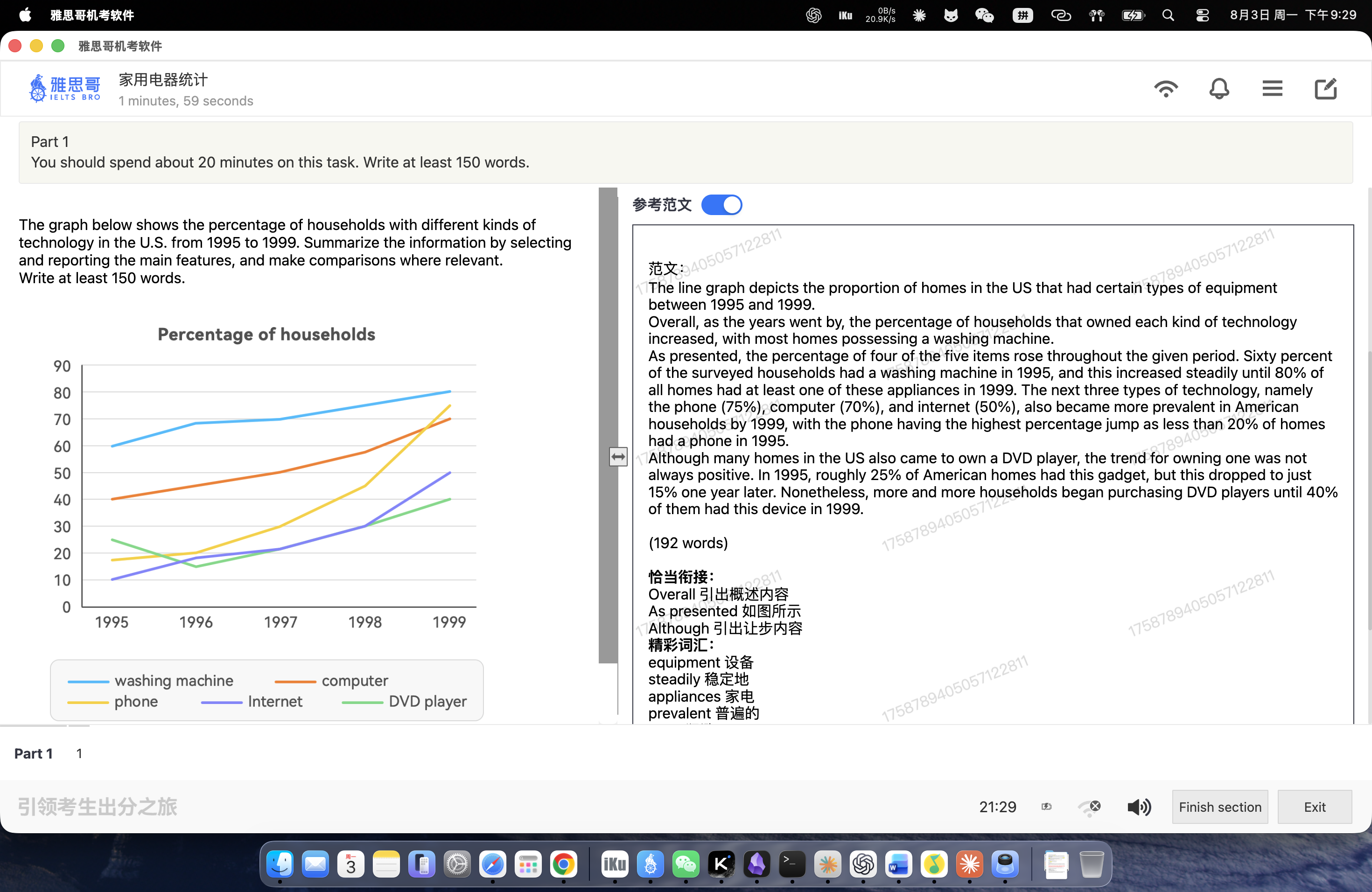Open Control Center in menu bar
The height and width of the screenshot is (892, 1372).
(1202, 15)
